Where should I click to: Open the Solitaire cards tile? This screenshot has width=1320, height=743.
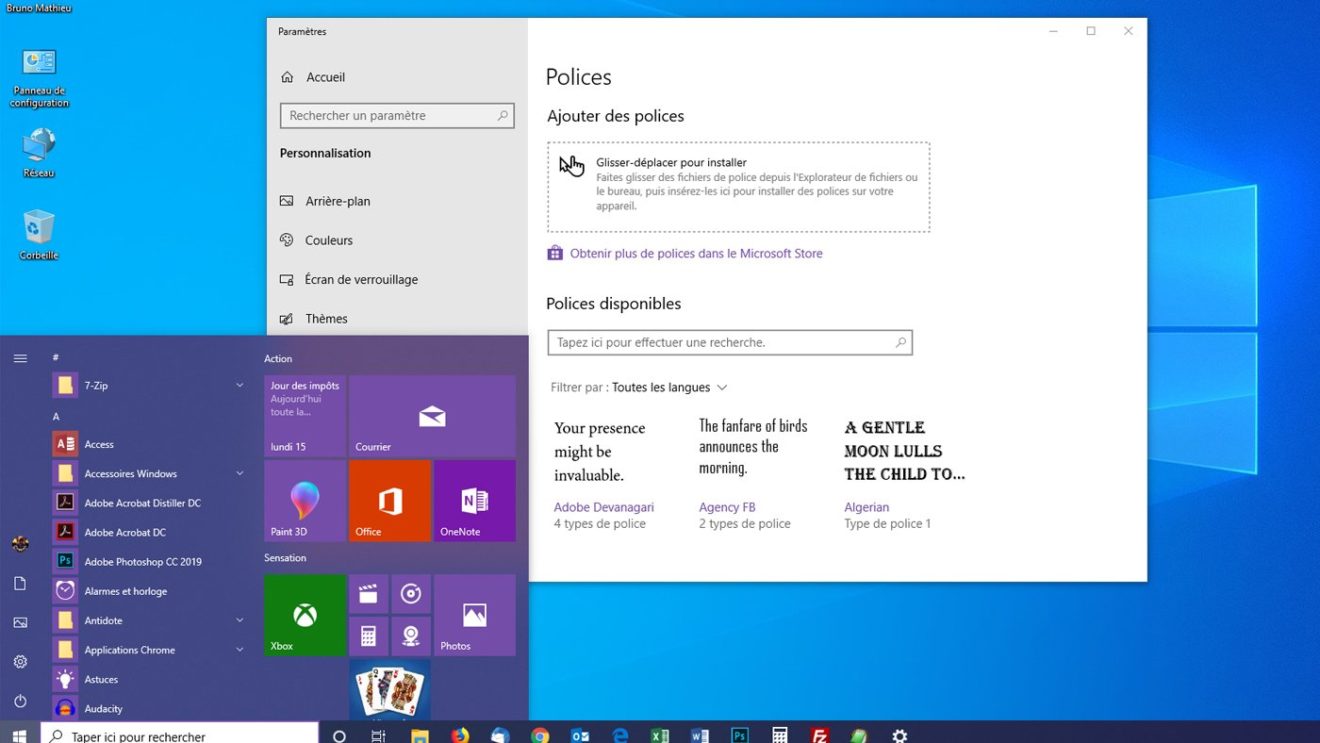390,689
